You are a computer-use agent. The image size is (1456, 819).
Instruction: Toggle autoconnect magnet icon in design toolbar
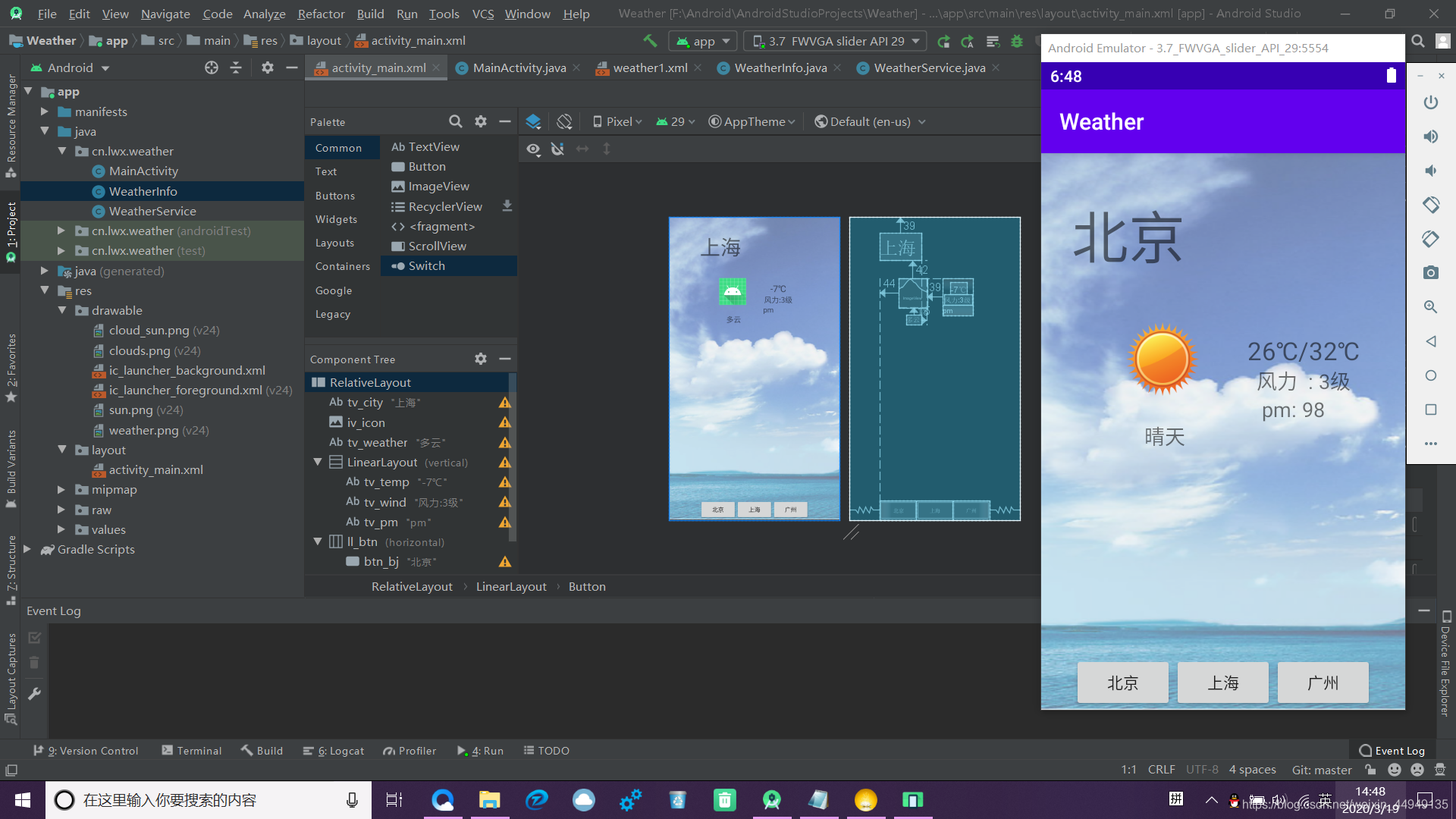coord(557,149)
